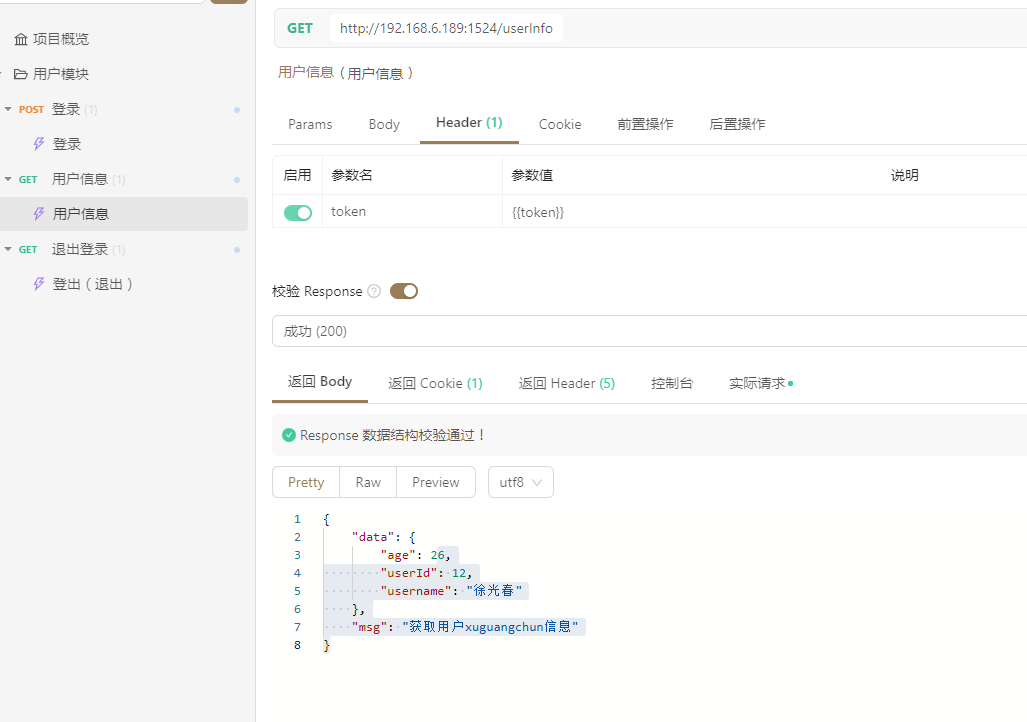
Task: Click the blue dot on GET 退出登录 row
Action: [236, 250]
